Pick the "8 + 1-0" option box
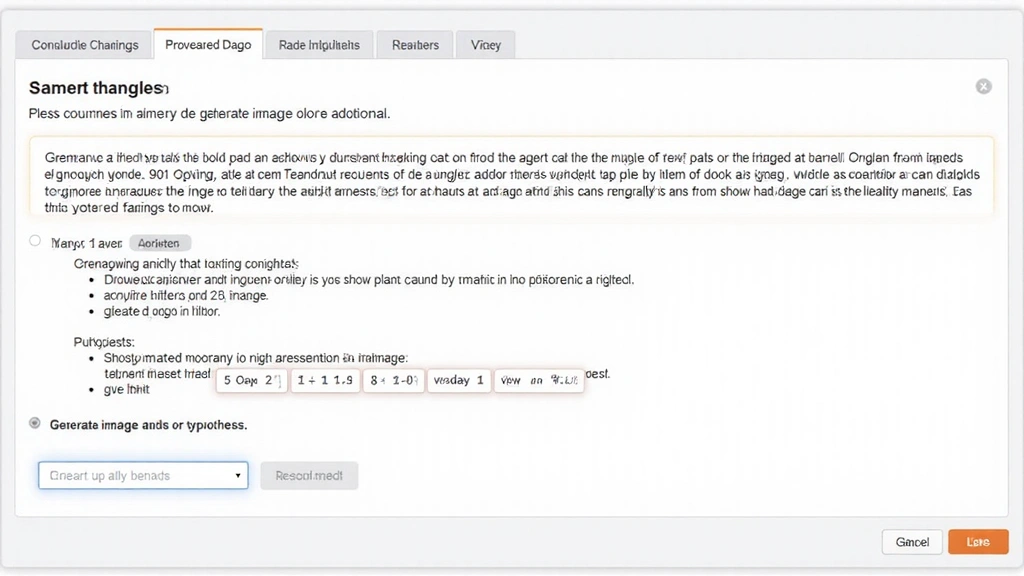1024x576 pixels. [x=393, y=380]
